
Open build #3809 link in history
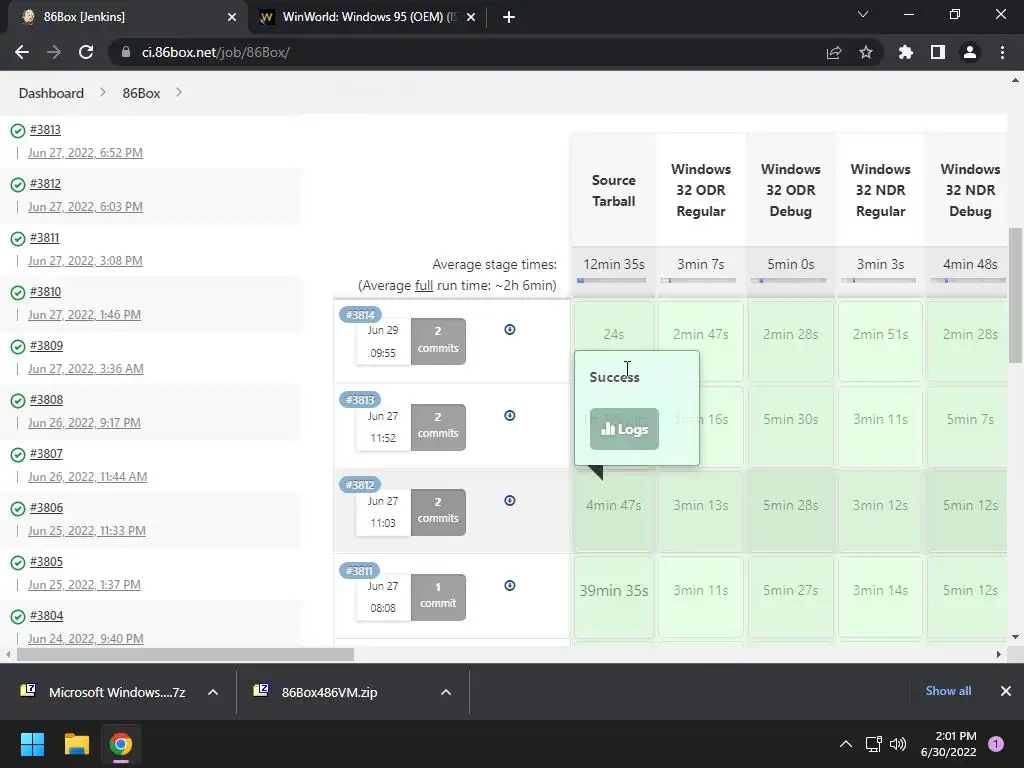pyautogui.click(x=46, y=346)
